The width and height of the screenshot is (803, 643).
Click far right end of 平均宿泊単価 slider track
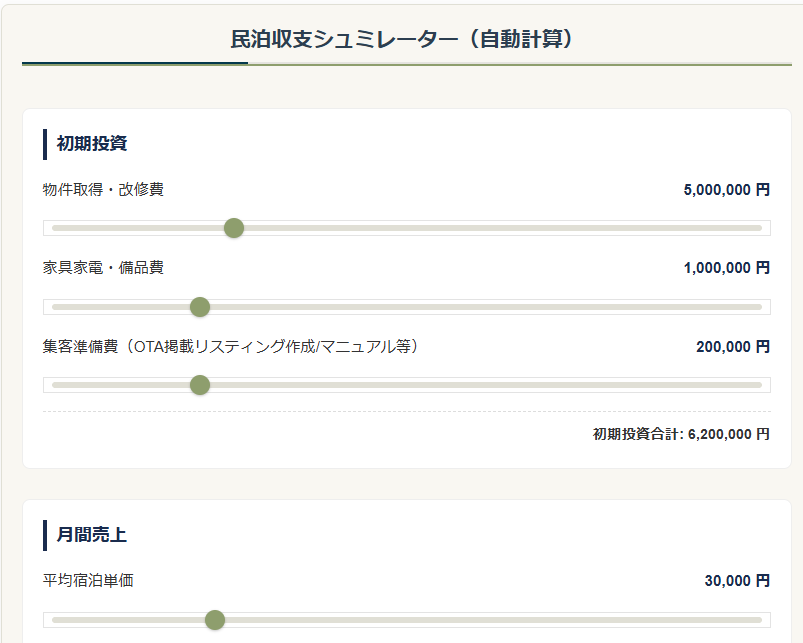coord(759,620)
